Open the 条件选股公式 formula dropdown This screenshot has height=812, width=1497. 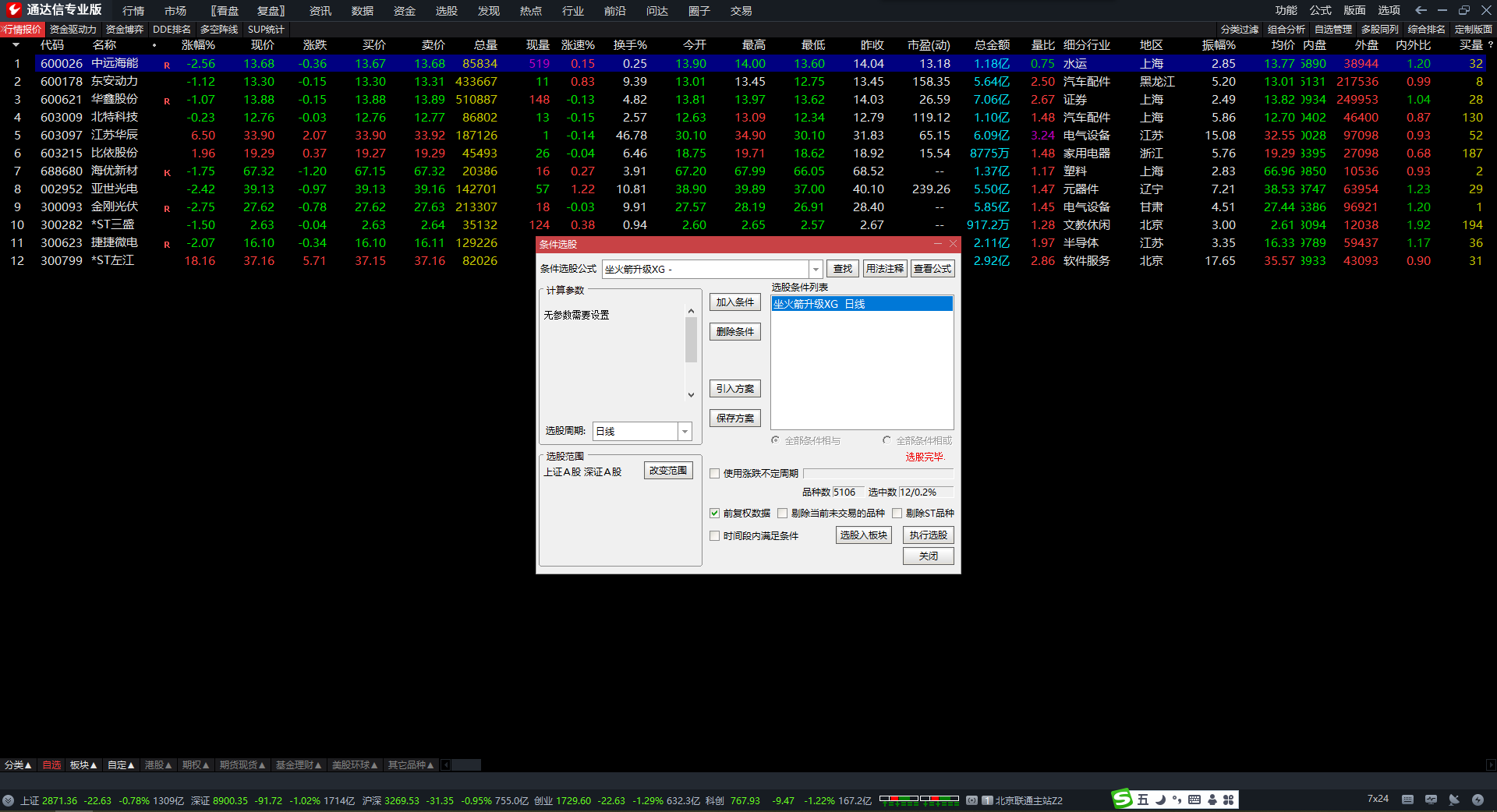point(816,269)
